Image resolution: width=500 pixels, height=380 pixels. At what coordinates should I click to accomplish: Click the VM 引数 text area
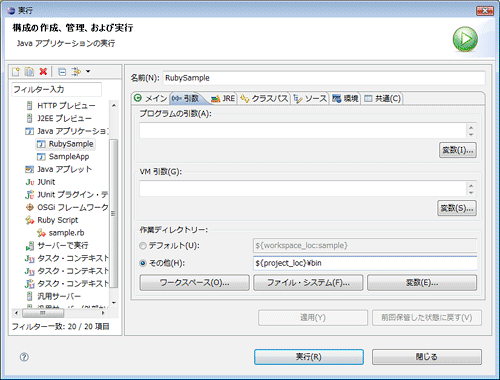point(303,189)
